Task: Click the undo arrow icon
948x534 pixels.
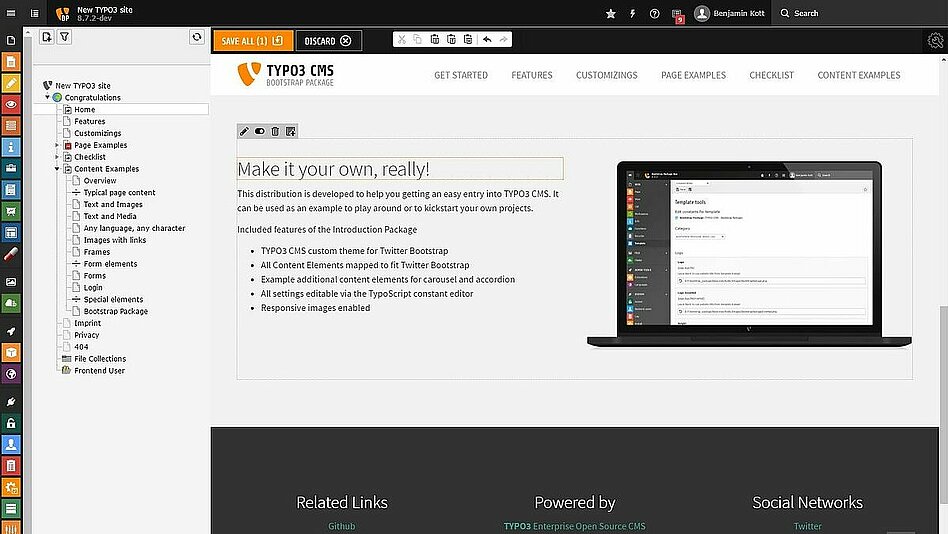Action: (x=487, y=39)
